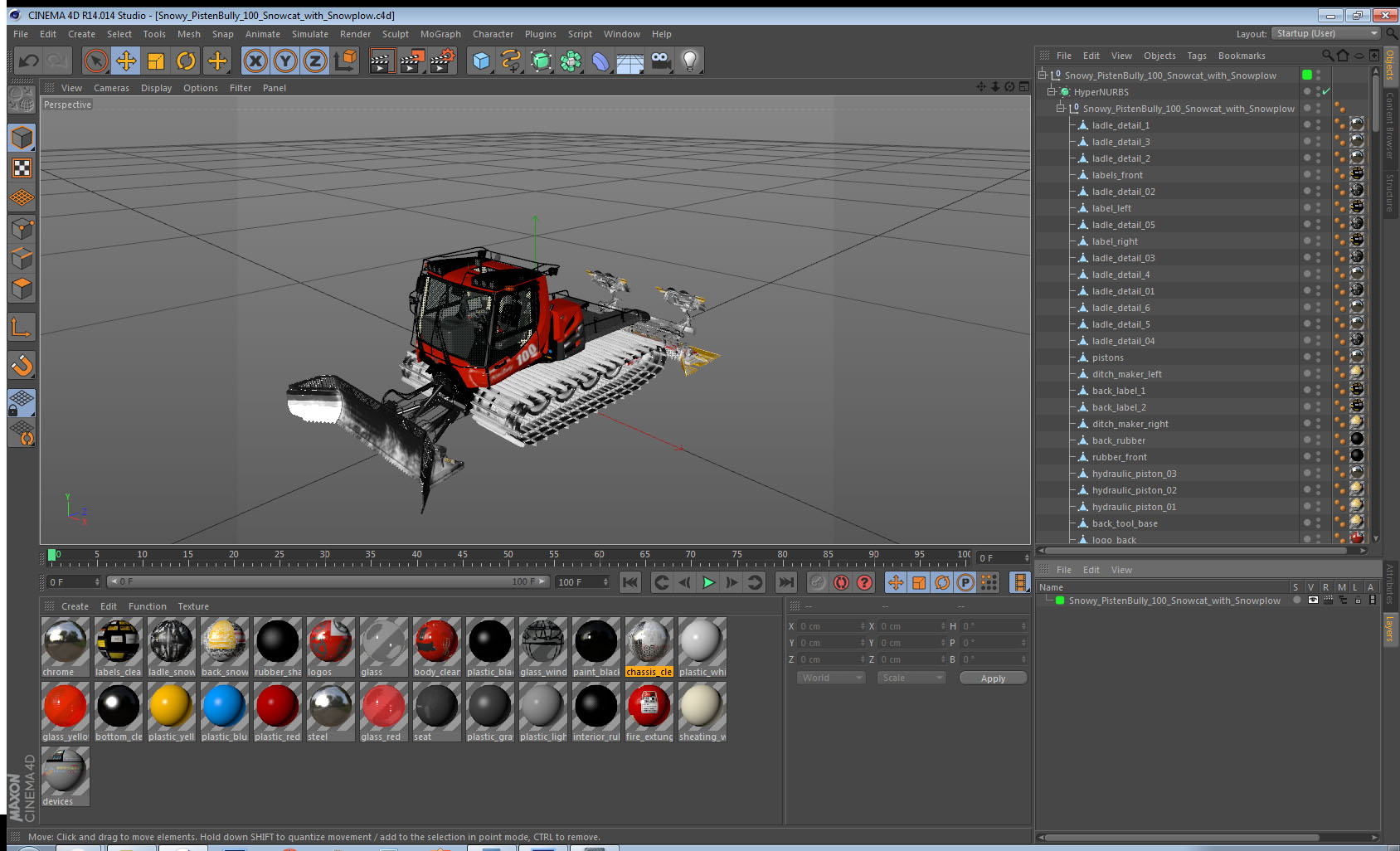This screenshot has height=851, width=1400.
Task: Go to start of animation
Action: pos(630,582)
